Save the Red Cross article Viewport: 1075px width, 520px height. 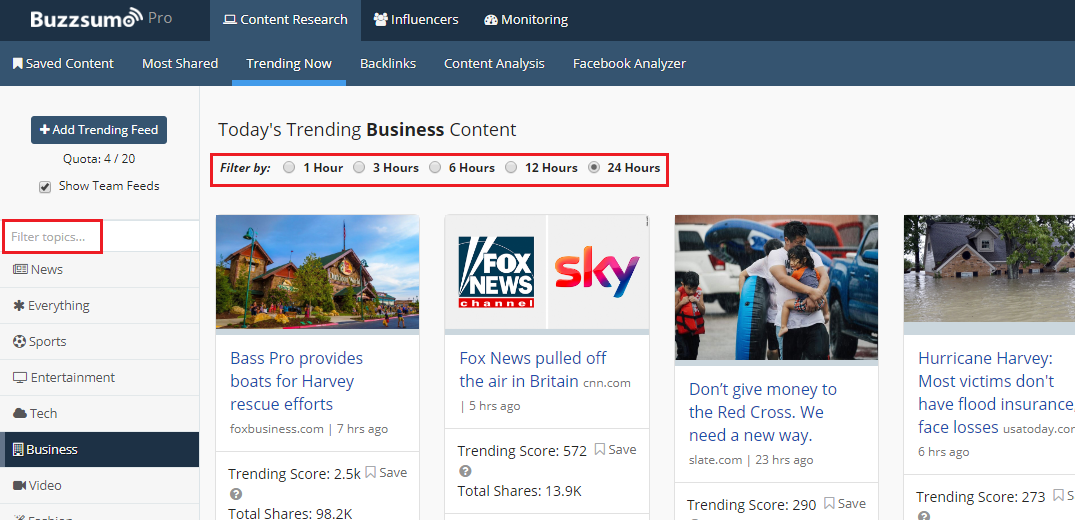(845, 504)
